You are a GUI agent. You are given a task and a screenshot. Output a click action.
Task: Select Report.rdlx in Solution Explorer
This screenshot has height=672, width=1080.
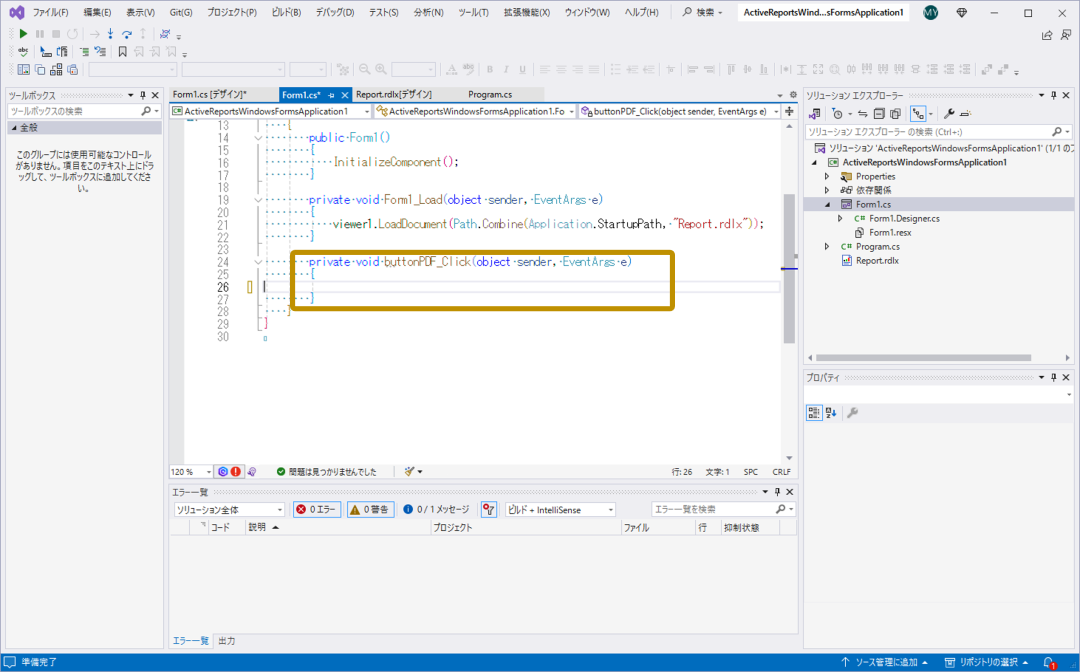pyautogui.click(x=877, y=261)
